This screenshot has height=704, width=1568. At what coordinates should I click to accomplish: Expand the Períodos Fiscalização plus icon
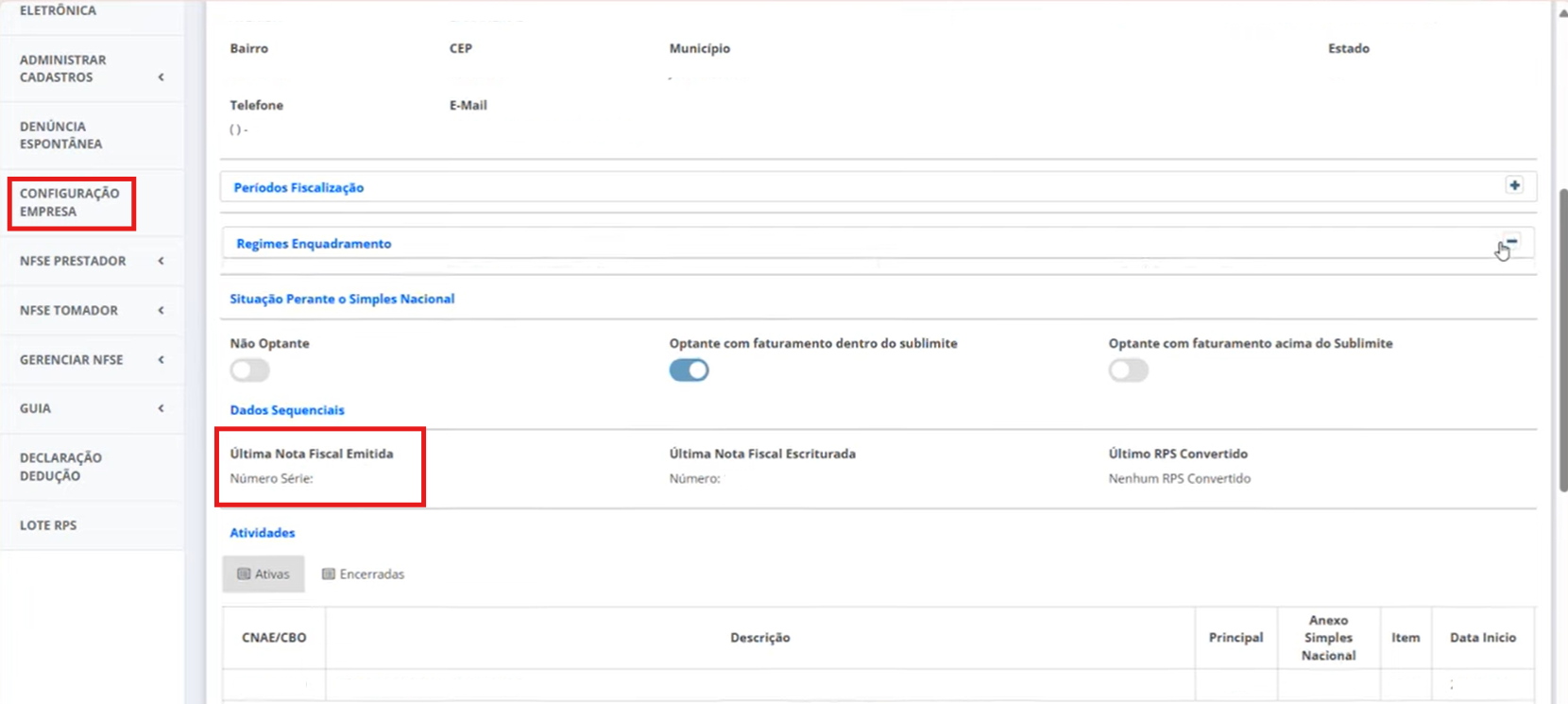point(1514,185)
